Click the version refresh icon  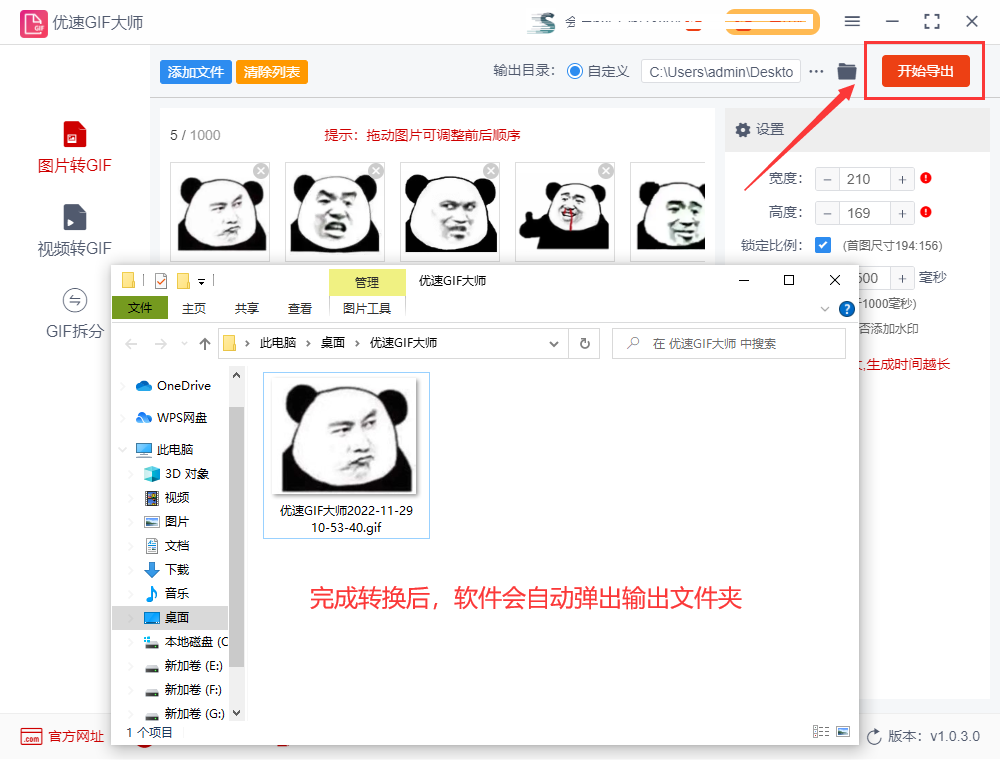874,736
